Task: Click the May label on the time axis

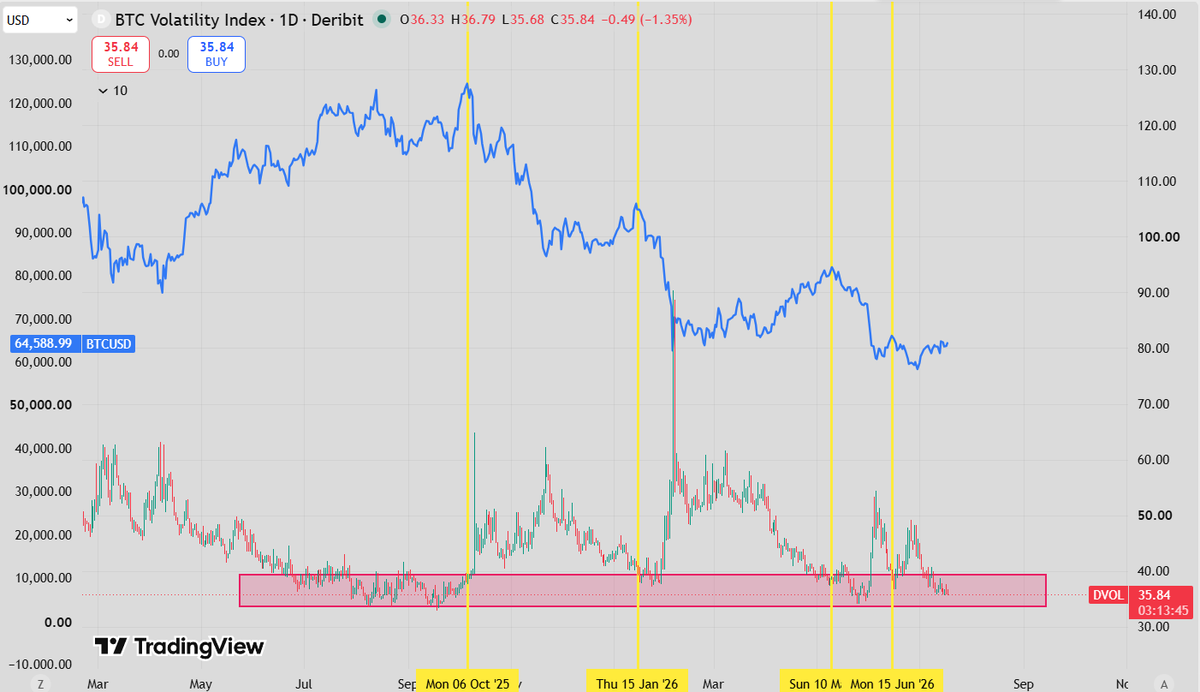Action: pos(201,684)
